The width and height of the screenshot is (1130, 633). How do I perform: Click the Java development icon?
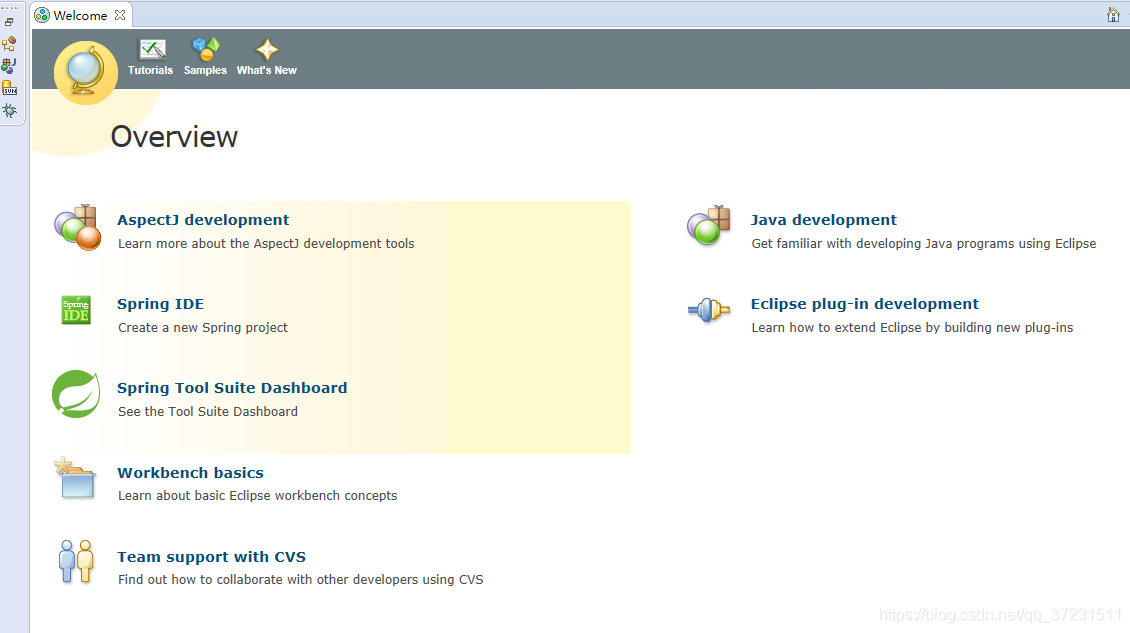point(709,226)
